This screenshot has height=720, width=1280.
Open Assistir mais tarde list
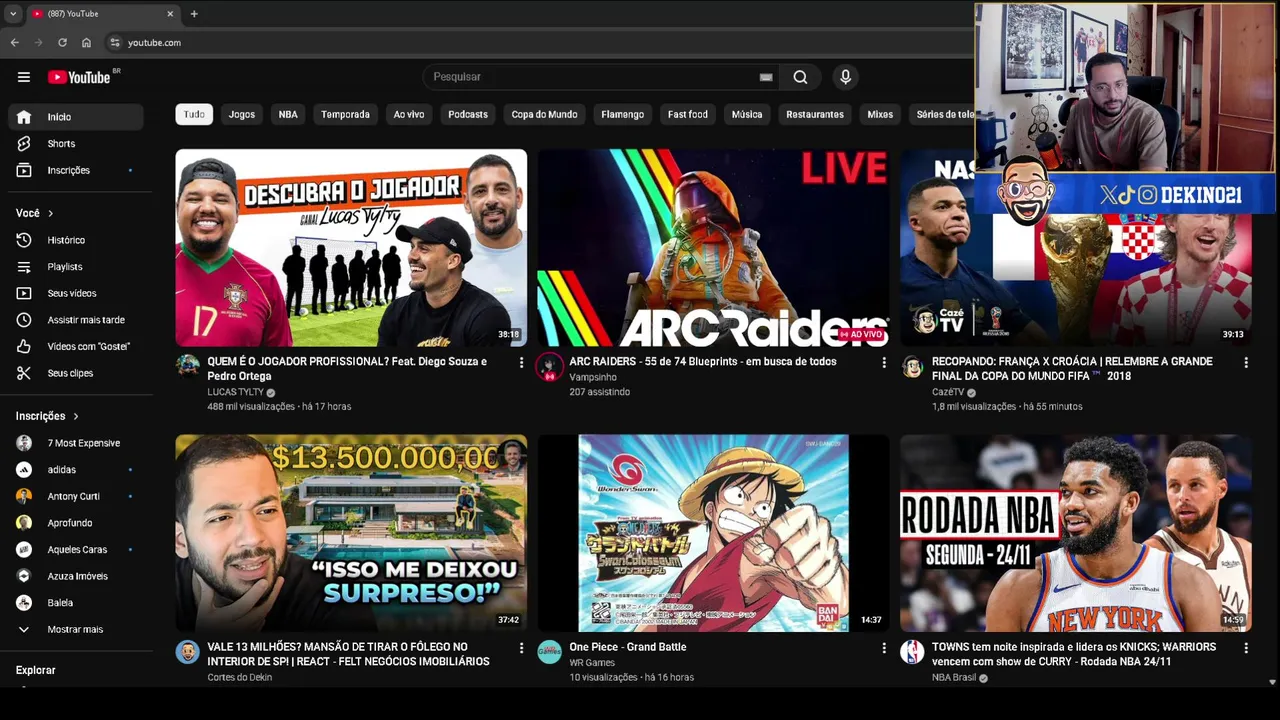pos(76,320)
